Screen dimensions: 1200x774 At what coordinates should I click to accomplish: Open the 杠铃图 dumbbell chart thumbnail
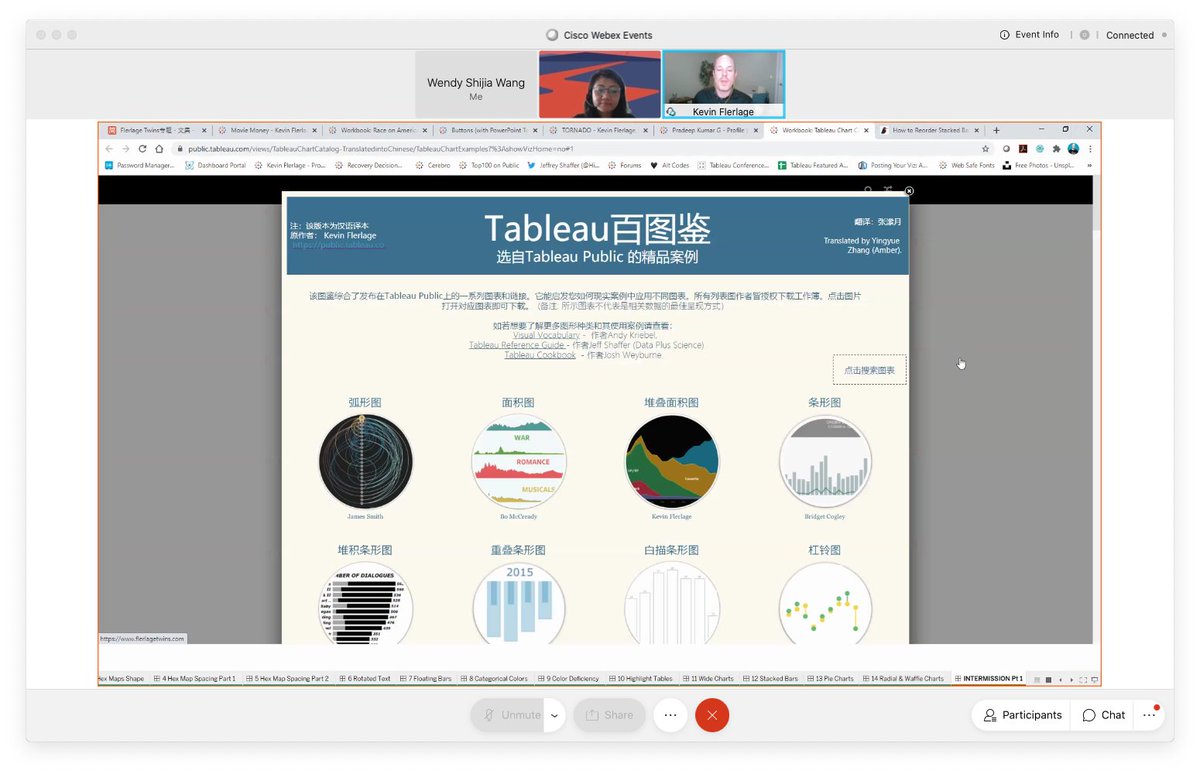tap(825, 603)
